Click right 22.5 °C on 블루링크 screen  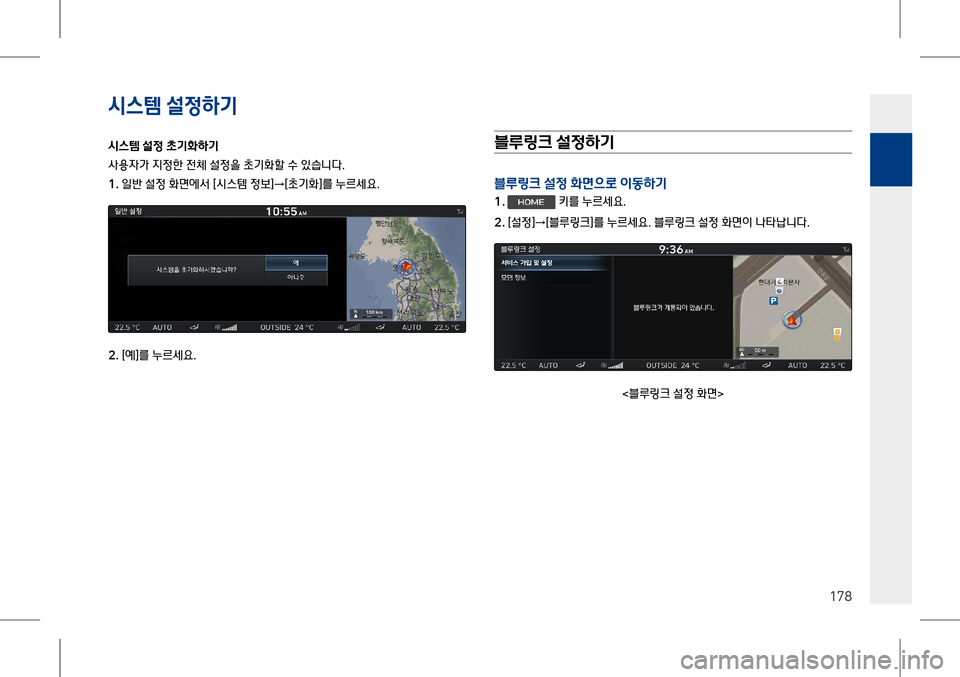pyautogui.click(x=833, y=365)
